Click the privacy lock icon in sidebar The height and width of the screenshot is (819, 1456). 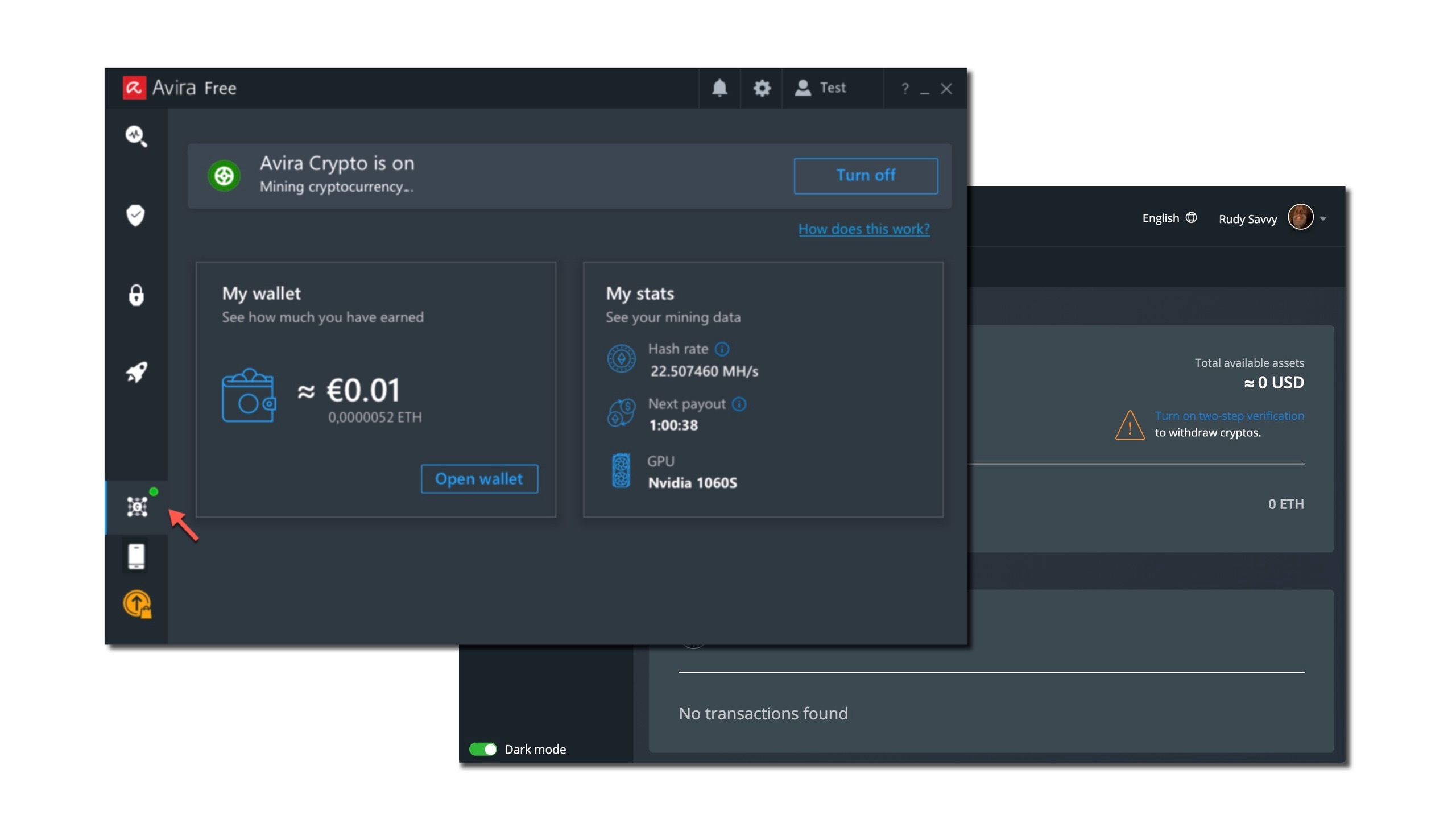click(x=138, y=294)
